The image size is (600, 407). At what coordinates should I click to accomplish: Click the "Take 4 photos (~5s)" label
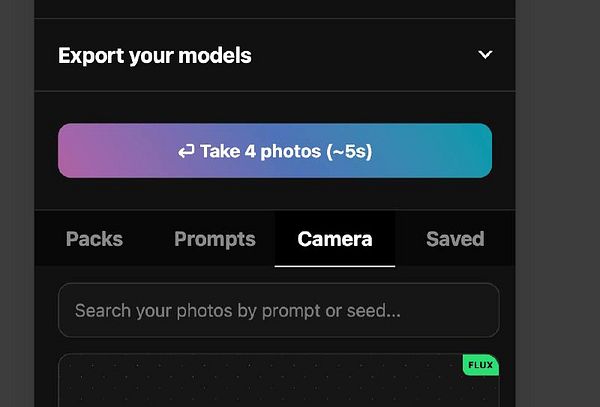click(286, 152)
